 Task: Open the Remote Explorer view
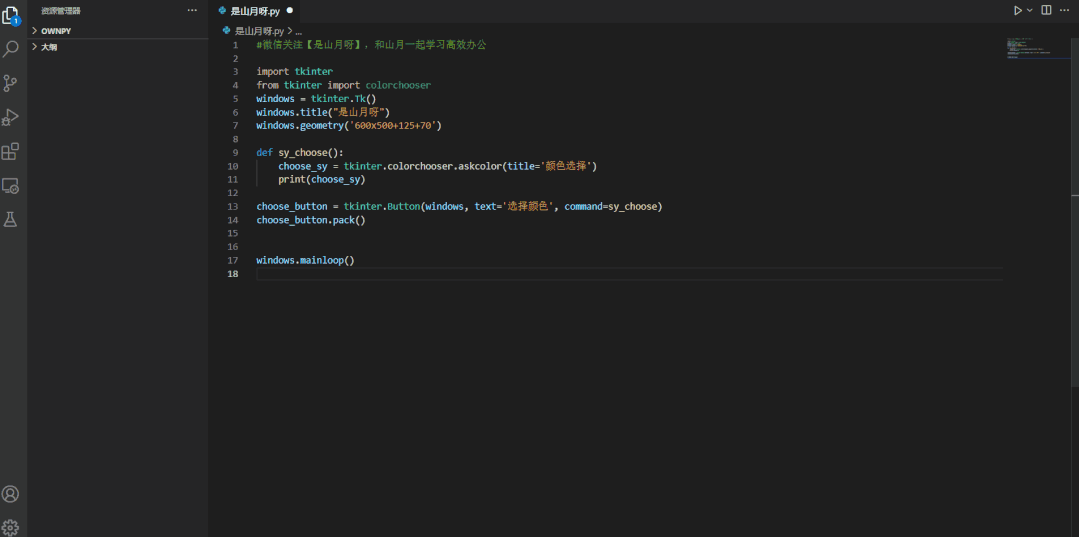tap(10, 185)
